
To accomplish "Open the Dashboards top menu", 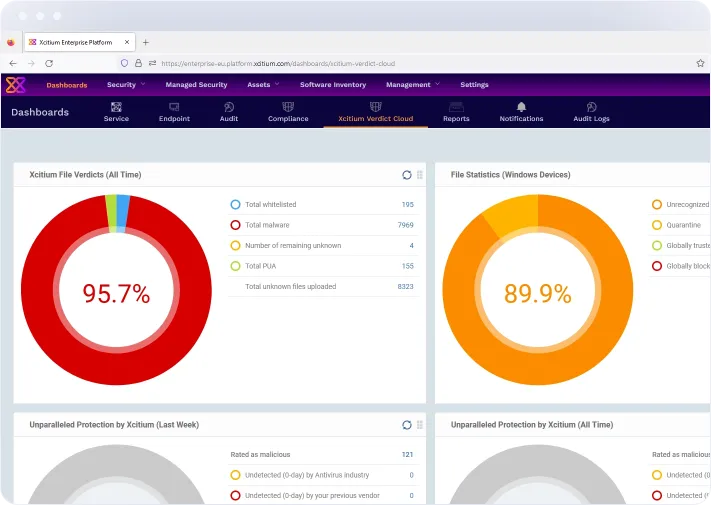I will point(67,85).
